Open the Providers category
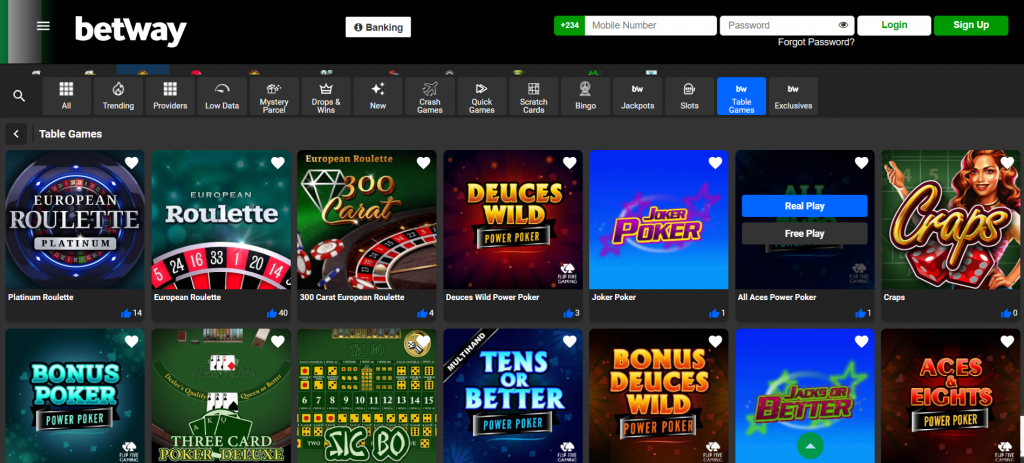 tap(170, 96)
